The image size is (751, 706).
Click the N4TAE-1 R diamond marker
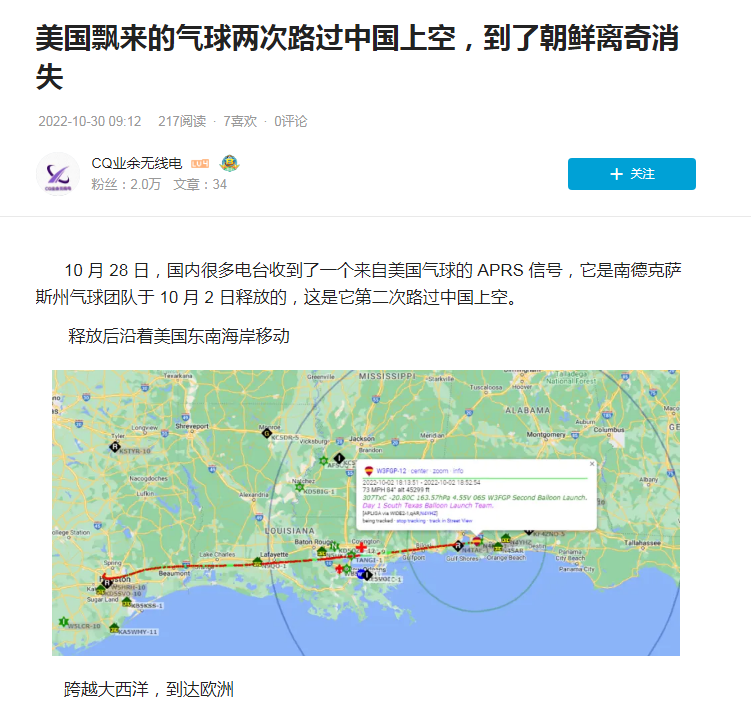458,546
